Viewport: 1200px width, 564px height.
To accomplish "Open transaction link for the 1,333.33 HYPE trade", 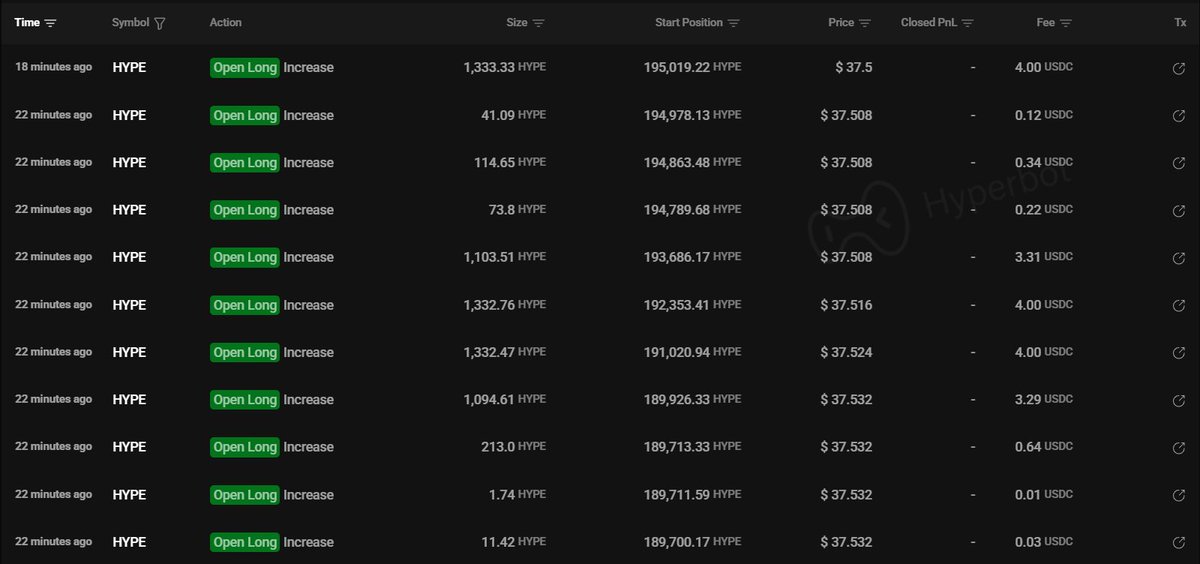I will click(x=1179, y=68).
